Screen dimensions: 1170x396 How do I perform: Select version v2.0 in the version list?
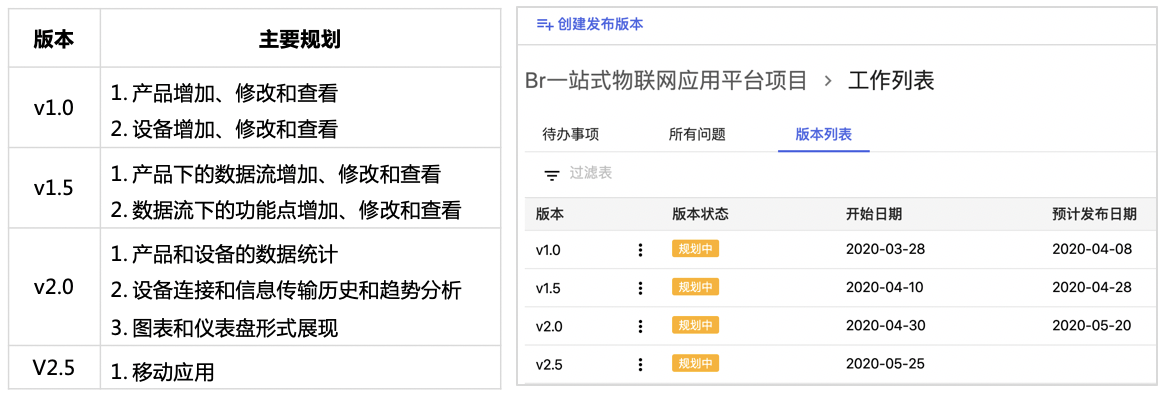click(x=548, y=326)
